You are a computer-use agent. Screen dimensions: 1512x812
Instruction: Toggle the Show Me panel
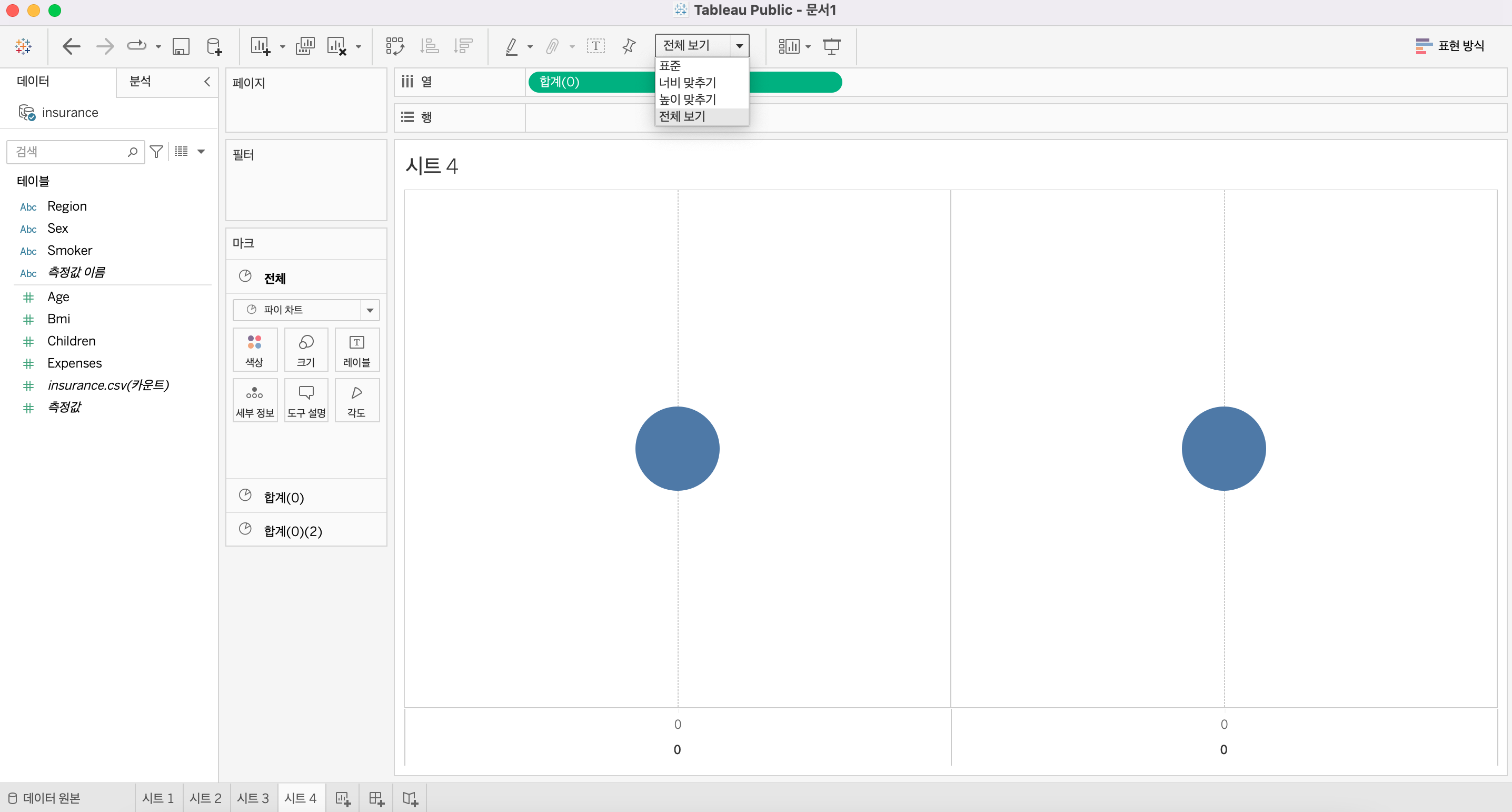1450,46
